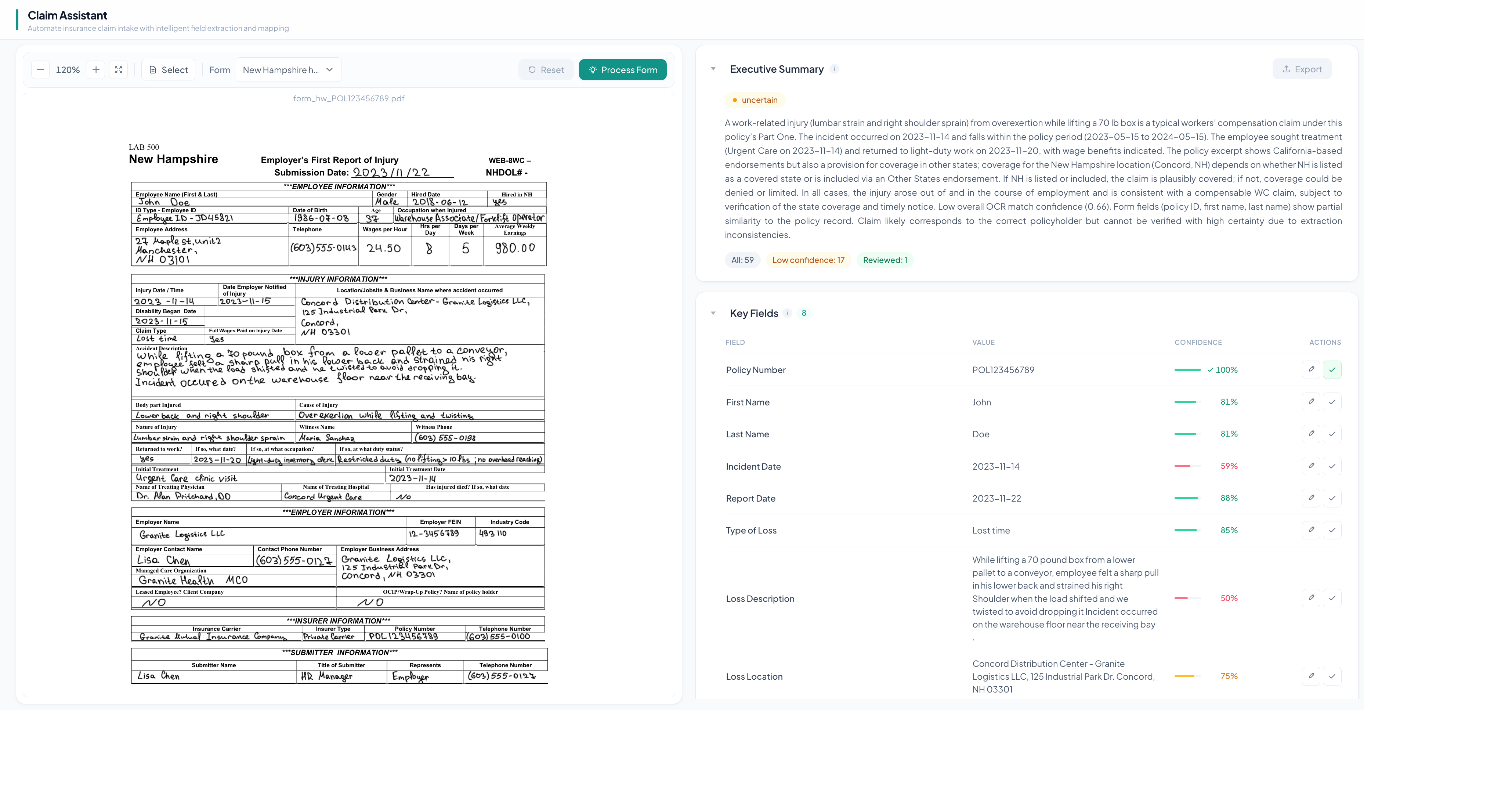The height and width of the screenshot is (788, 1512).
Task: Click the Select document tool button
Action: pyautogui.click(x=168, y=70)
